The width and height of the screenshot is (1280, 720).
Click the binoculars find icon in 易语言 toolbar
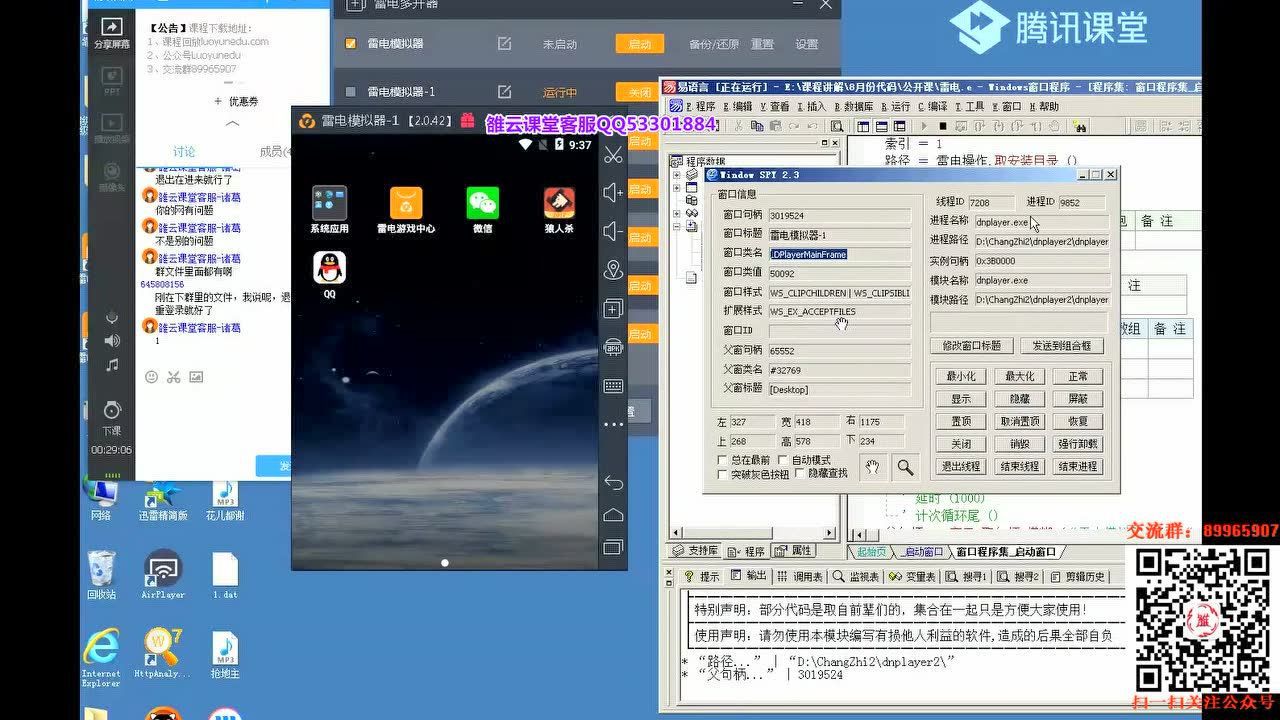tap(1080, 127)
